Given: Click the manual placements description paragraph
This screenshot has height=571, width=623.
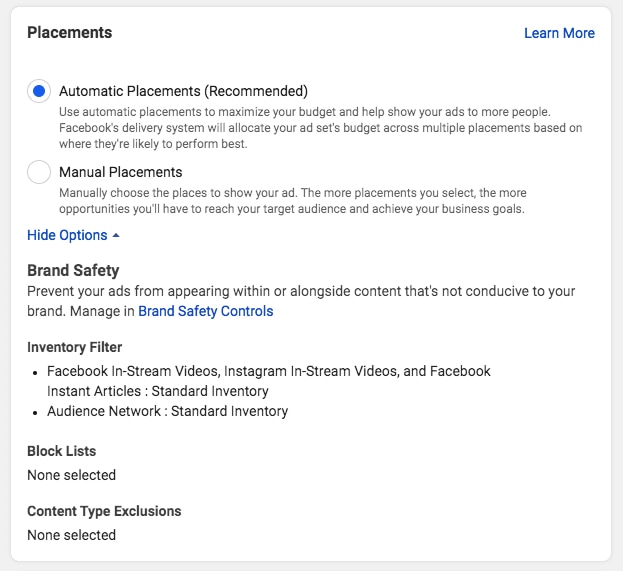Looking at the screenshot, I should [x=292, y=201].
